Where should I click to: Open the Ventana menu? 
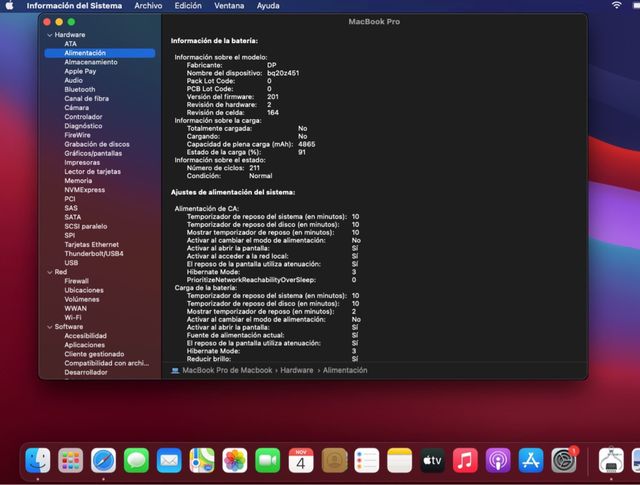229,6
